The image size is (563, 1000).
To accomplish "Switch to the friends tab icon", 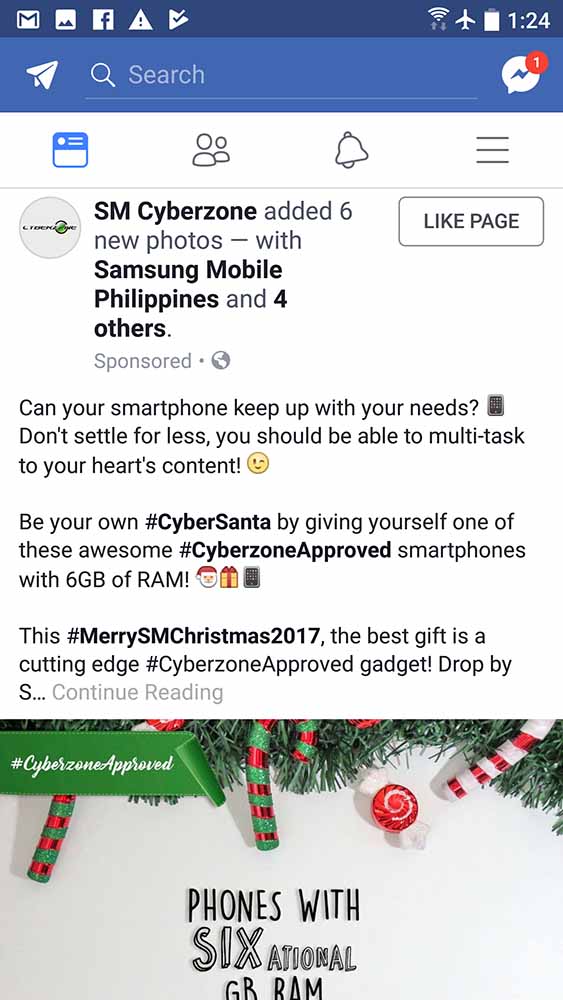I will (x=211, y=150).
